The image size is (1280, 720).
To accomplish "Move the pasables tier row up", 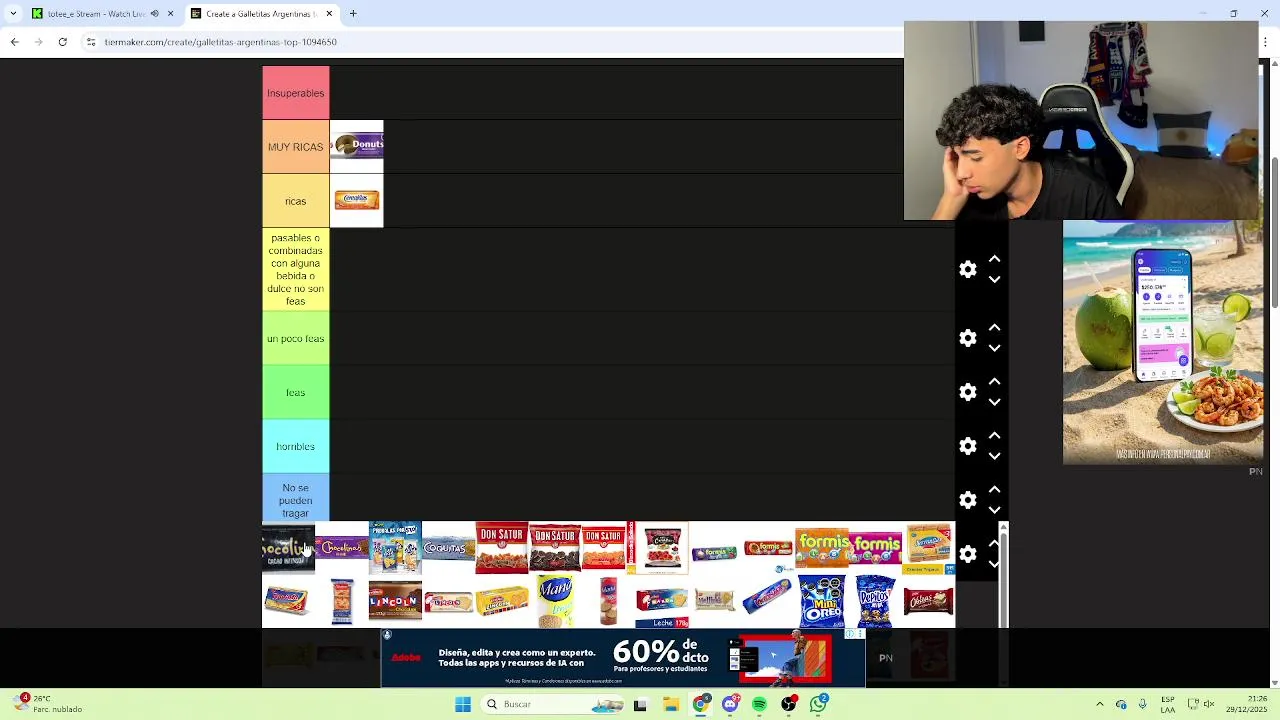I will [994, 259].
